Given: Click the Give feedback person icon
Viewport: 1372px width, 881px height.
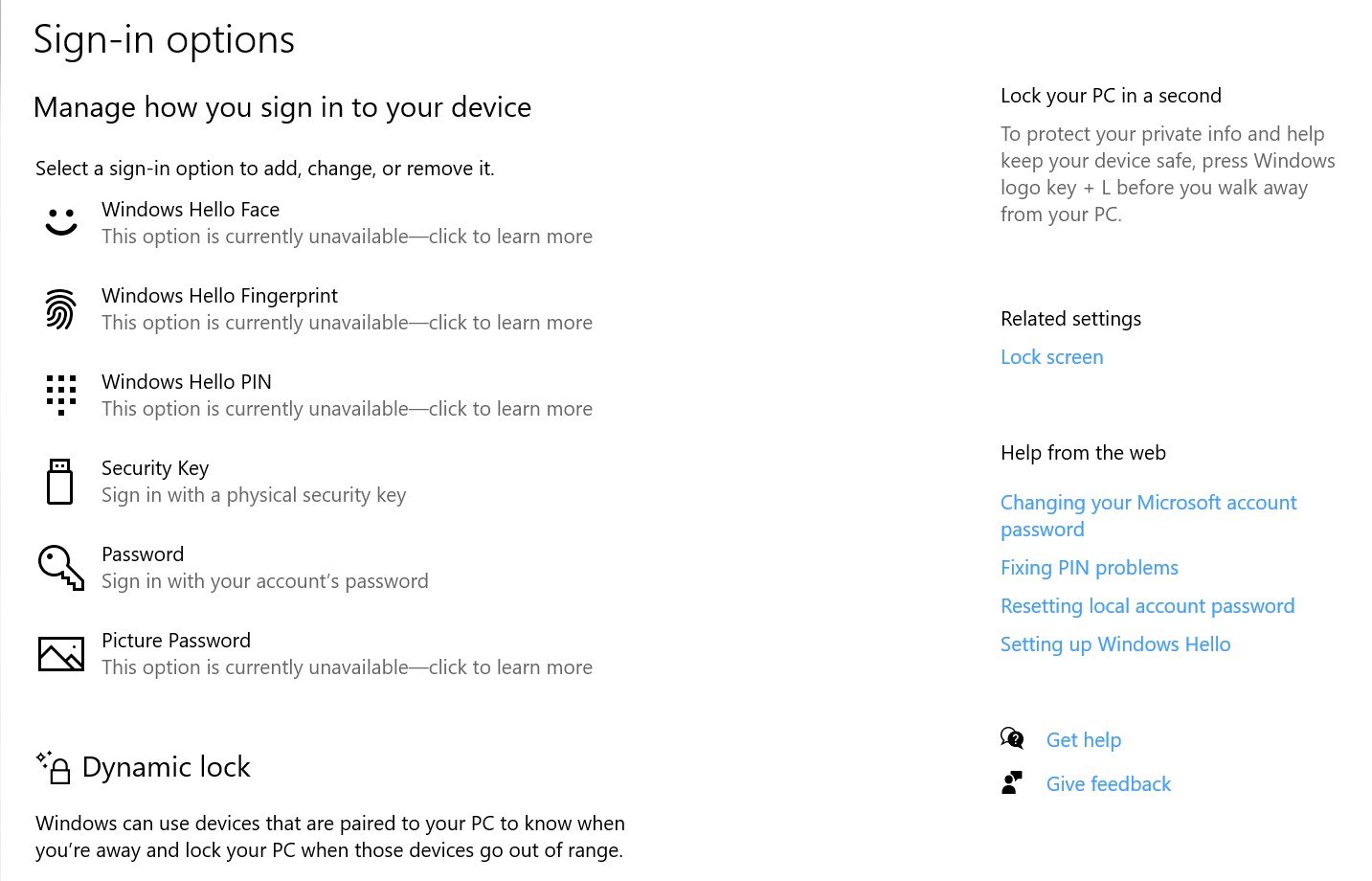Looking at the screenshot, I should tap(1012, 783).
